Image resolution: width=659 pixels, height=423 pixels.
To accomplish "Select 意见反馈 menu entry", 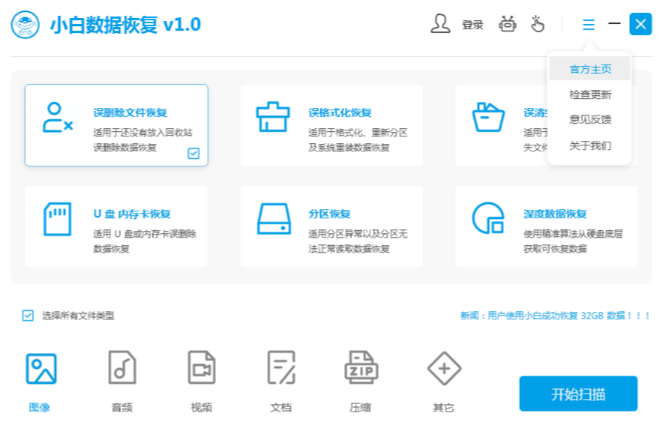I will (x=589, y=120).
